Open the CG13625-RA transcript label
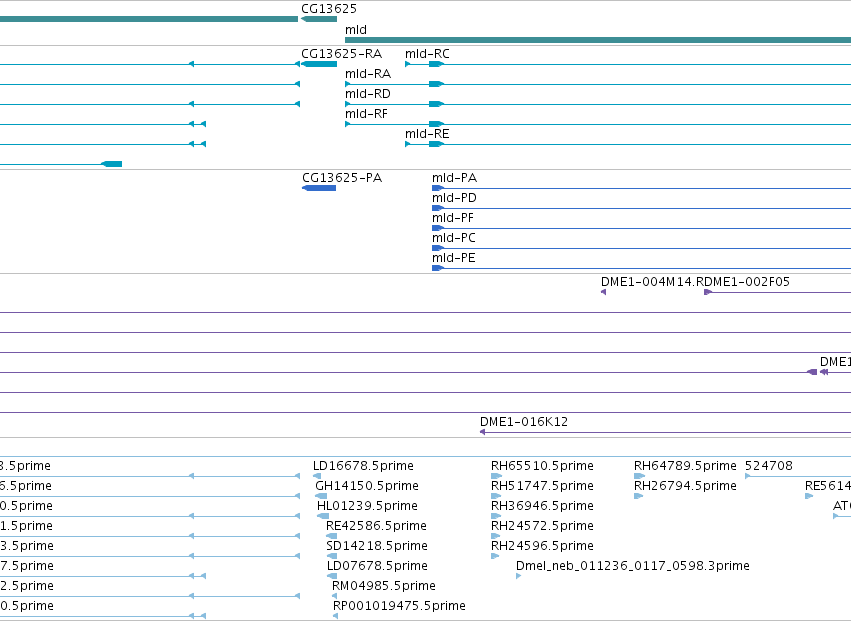 click(x=341, y=54)
